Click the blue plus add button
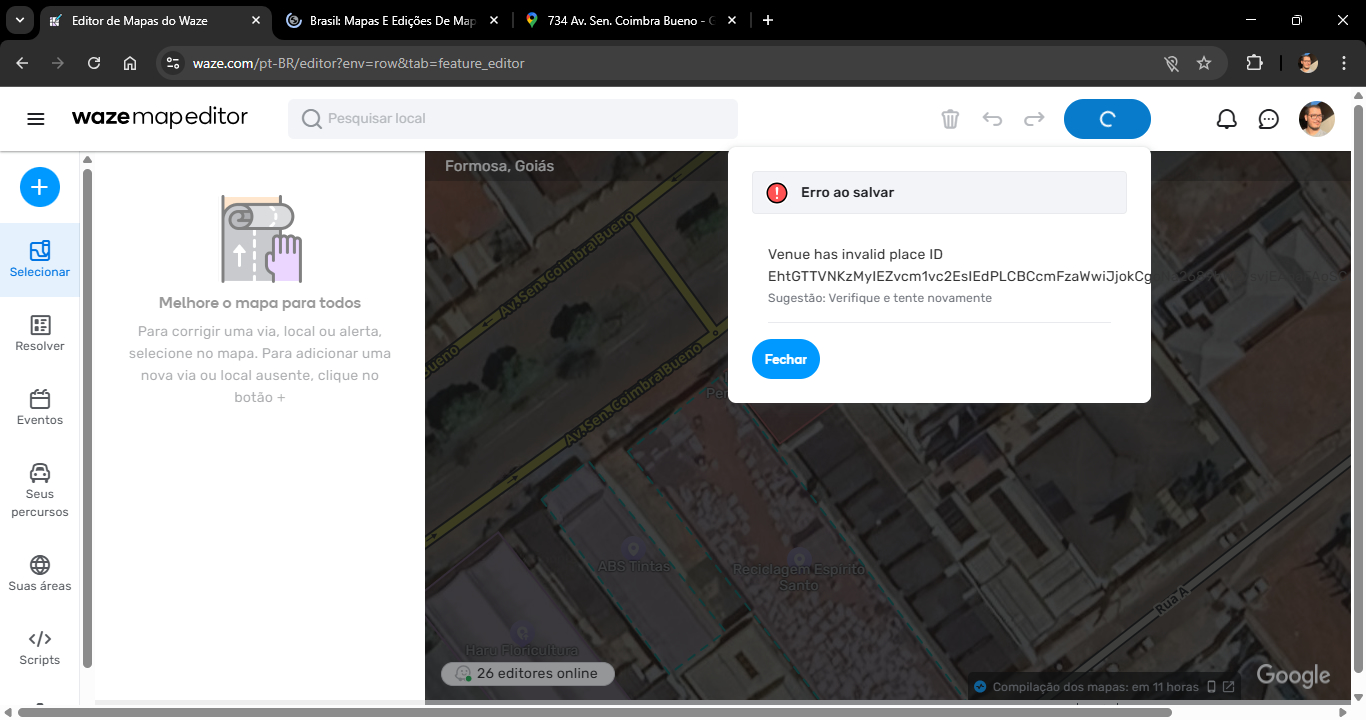This screenshot has height=720, width=1366. pyautogui.click(x=40, y=187)
